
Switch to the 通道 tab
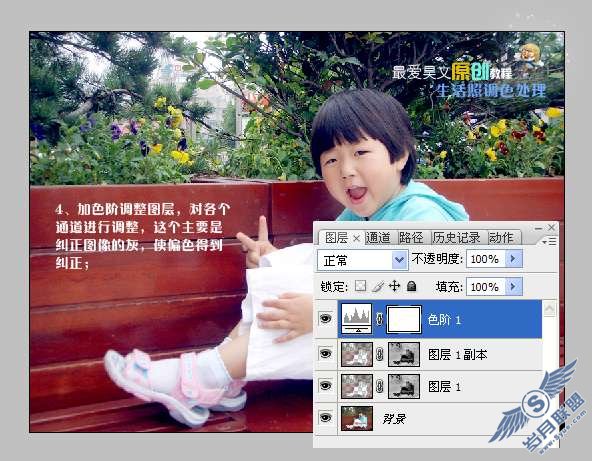click(378, 238)
